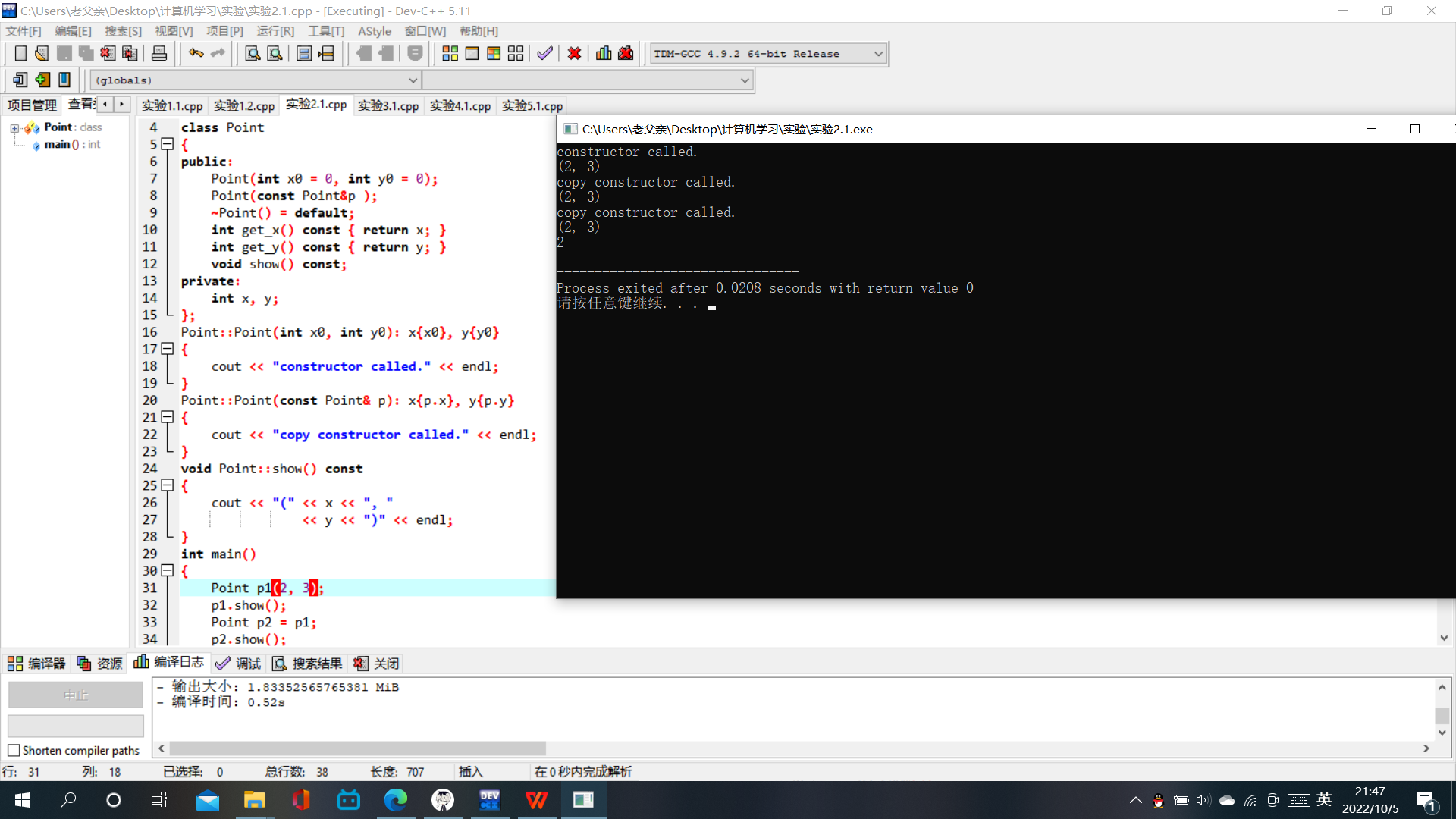Expand the Point class tree node

click(14, 127)
